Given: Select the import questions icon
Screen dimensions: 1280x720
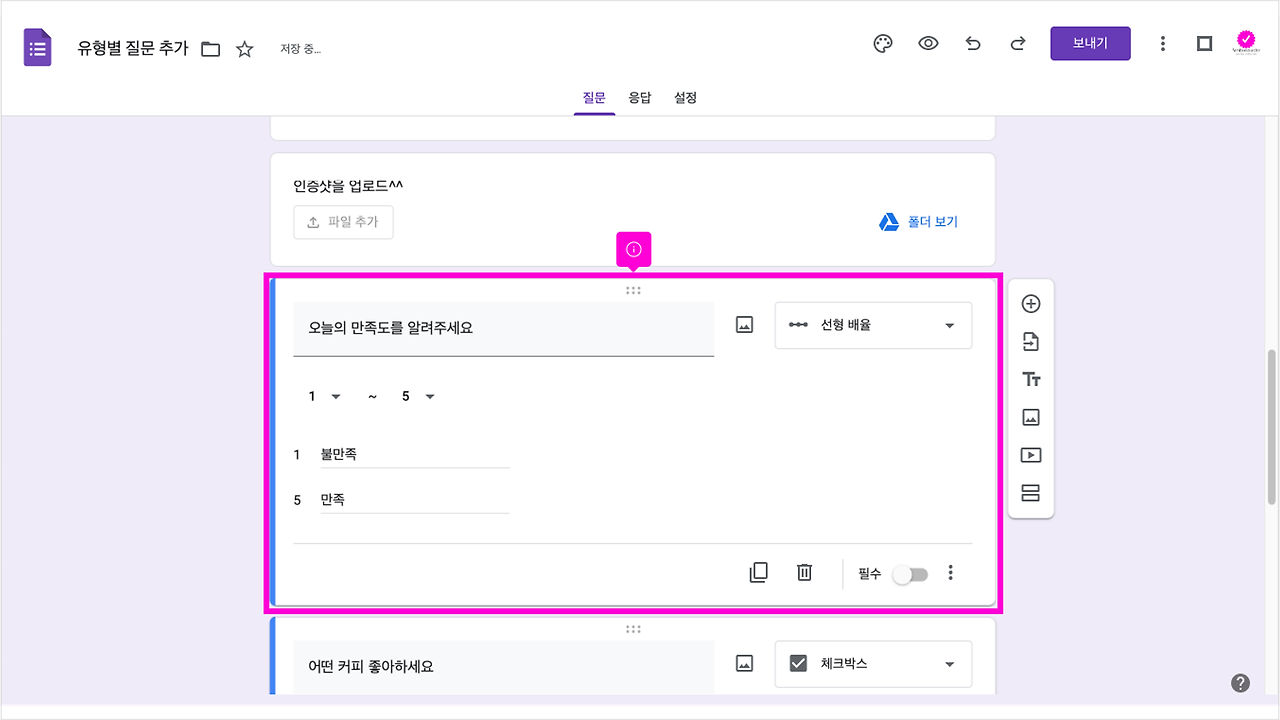Looking at the screenshot, I should [1030, 341].
